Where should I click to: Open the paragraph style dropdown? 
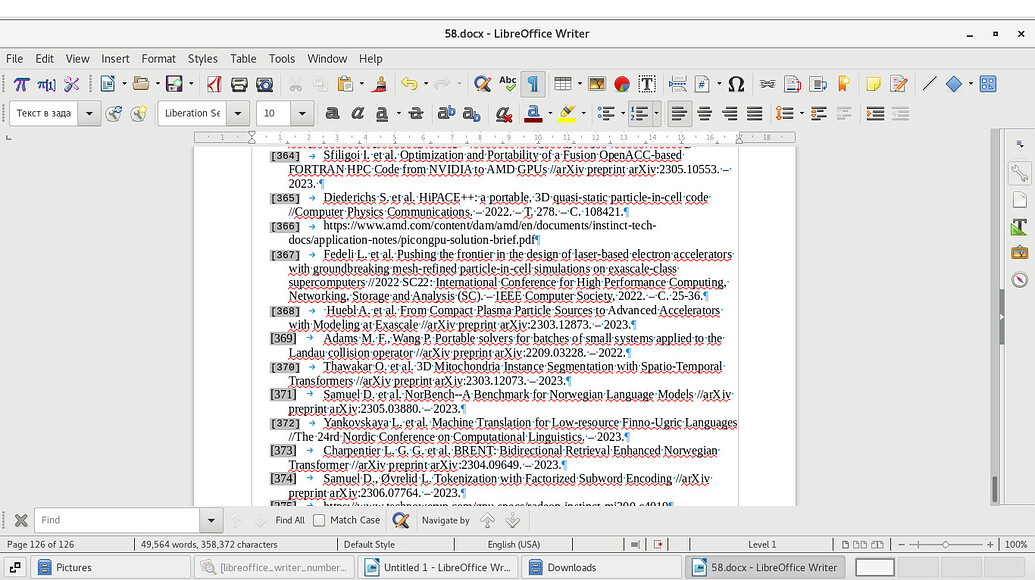click(89, 113)
